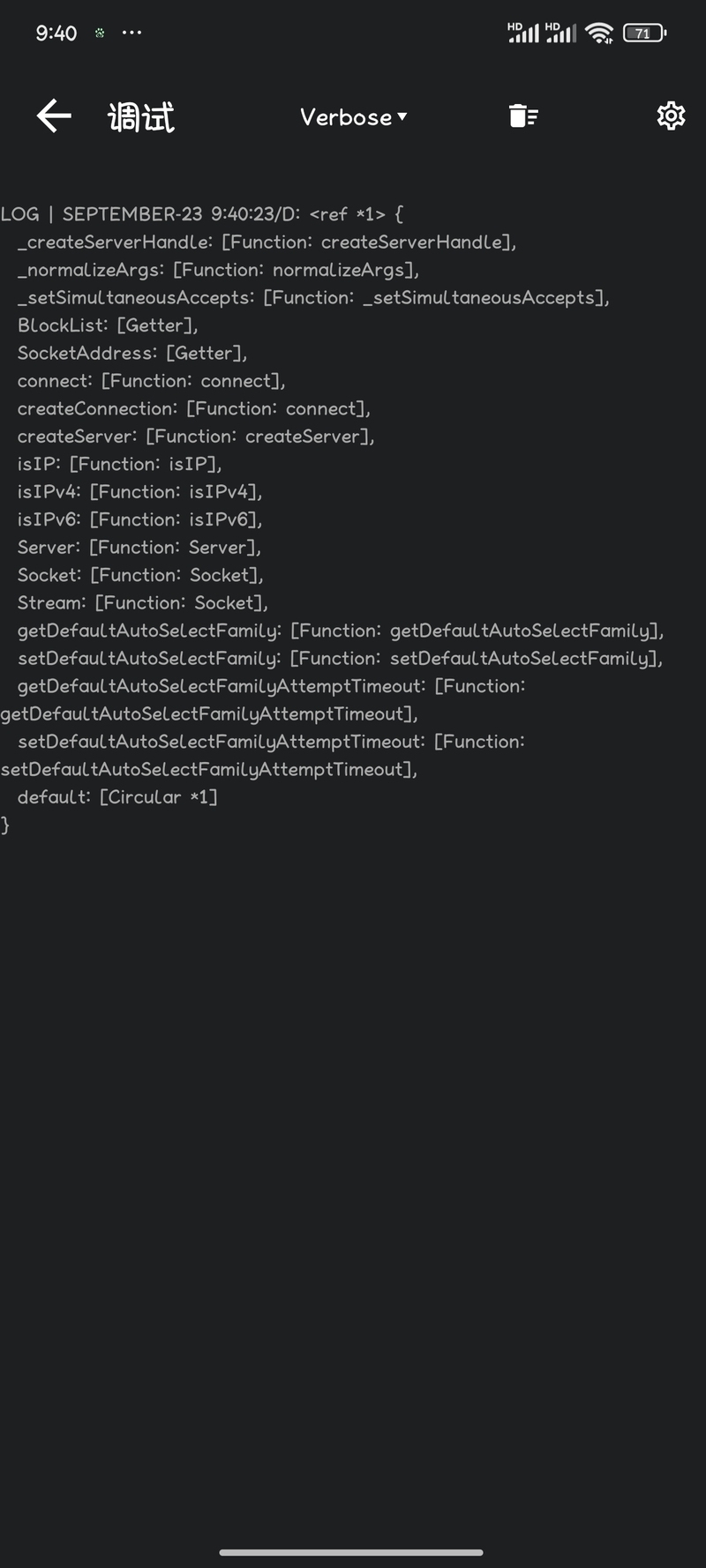Tap the 调试 page title
The width and height of the screenshot is (706, 1568).
(141, 116)
